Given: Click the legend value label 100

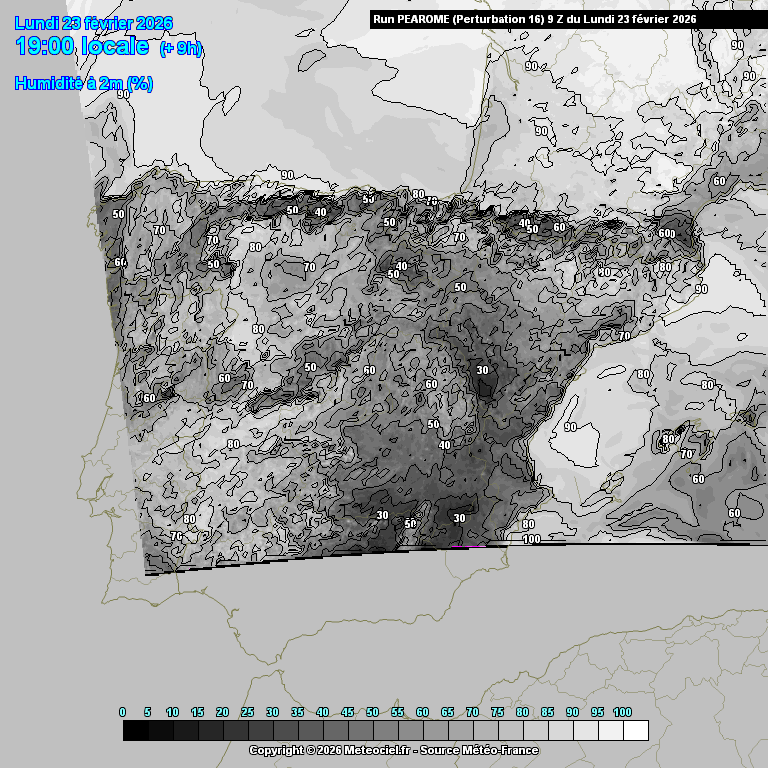Looking at the screenshot, I should click(x=622, y=712).
